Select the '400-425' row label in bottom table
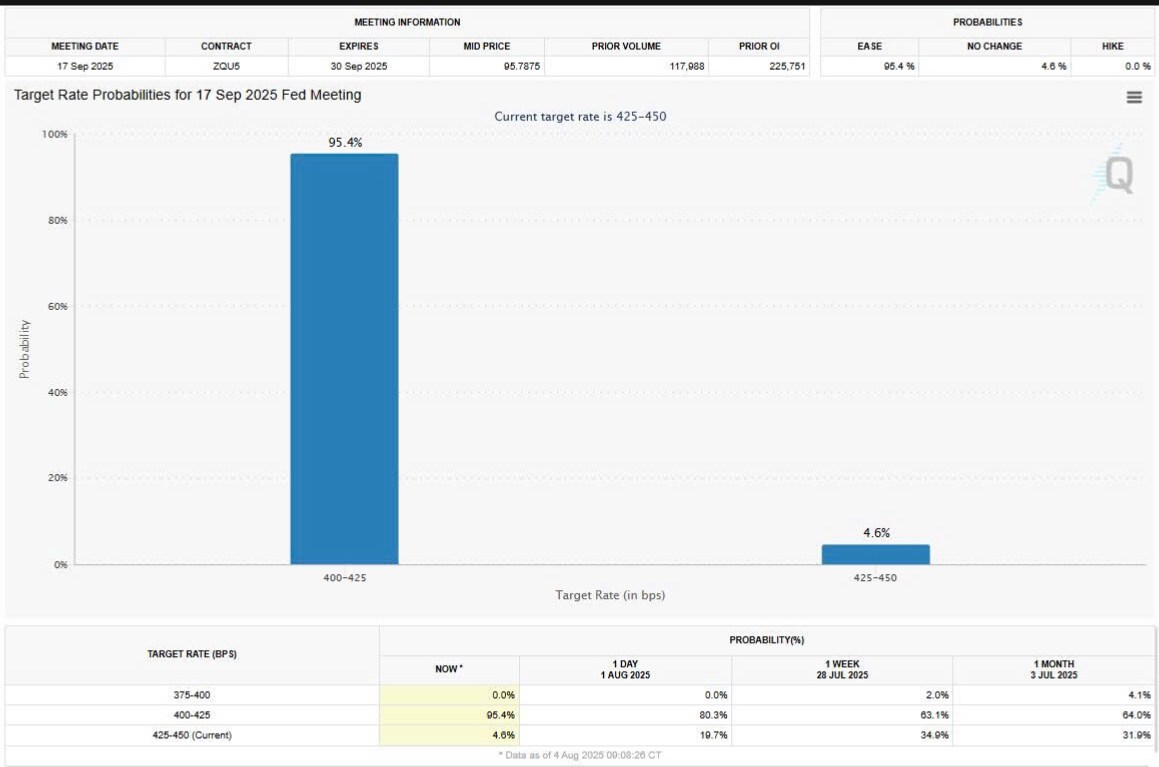1159x767 pixels. click(x=192, y=715)
